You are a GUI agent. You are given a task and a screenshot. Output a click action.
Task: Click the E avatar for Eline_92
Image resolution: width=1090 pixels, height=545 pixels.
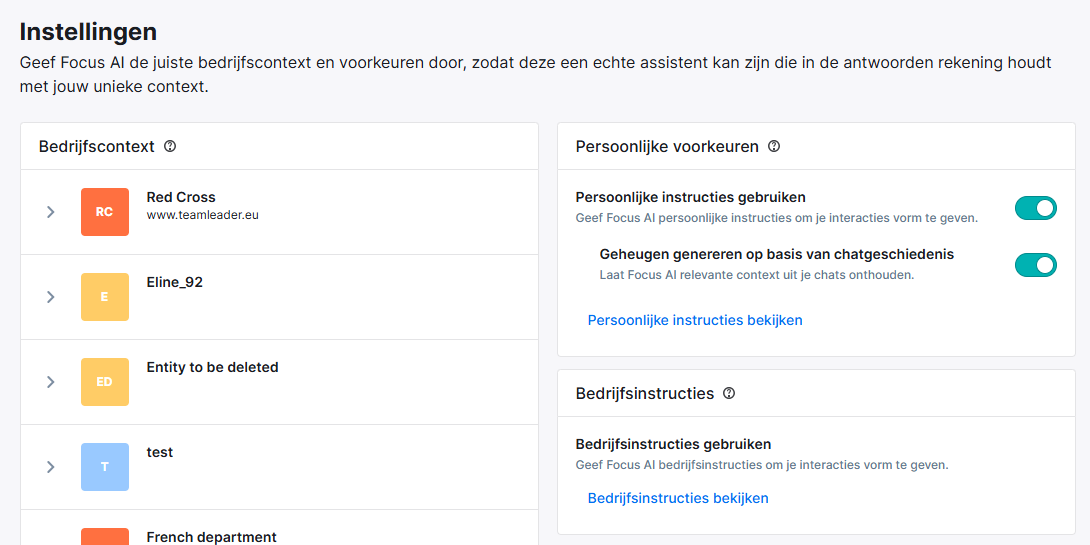point(105,297)
